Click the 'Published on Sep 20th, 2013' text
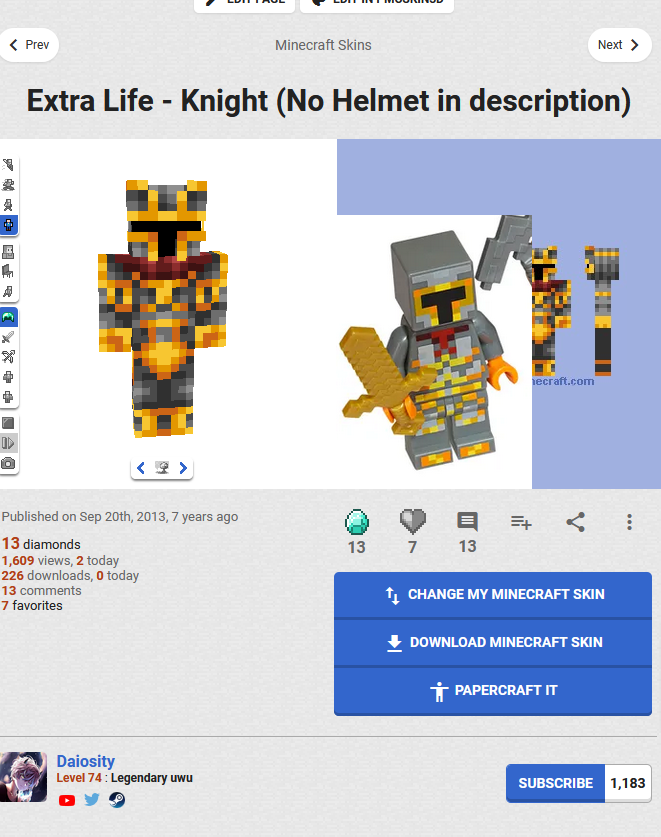 click(x=120, y=517)
